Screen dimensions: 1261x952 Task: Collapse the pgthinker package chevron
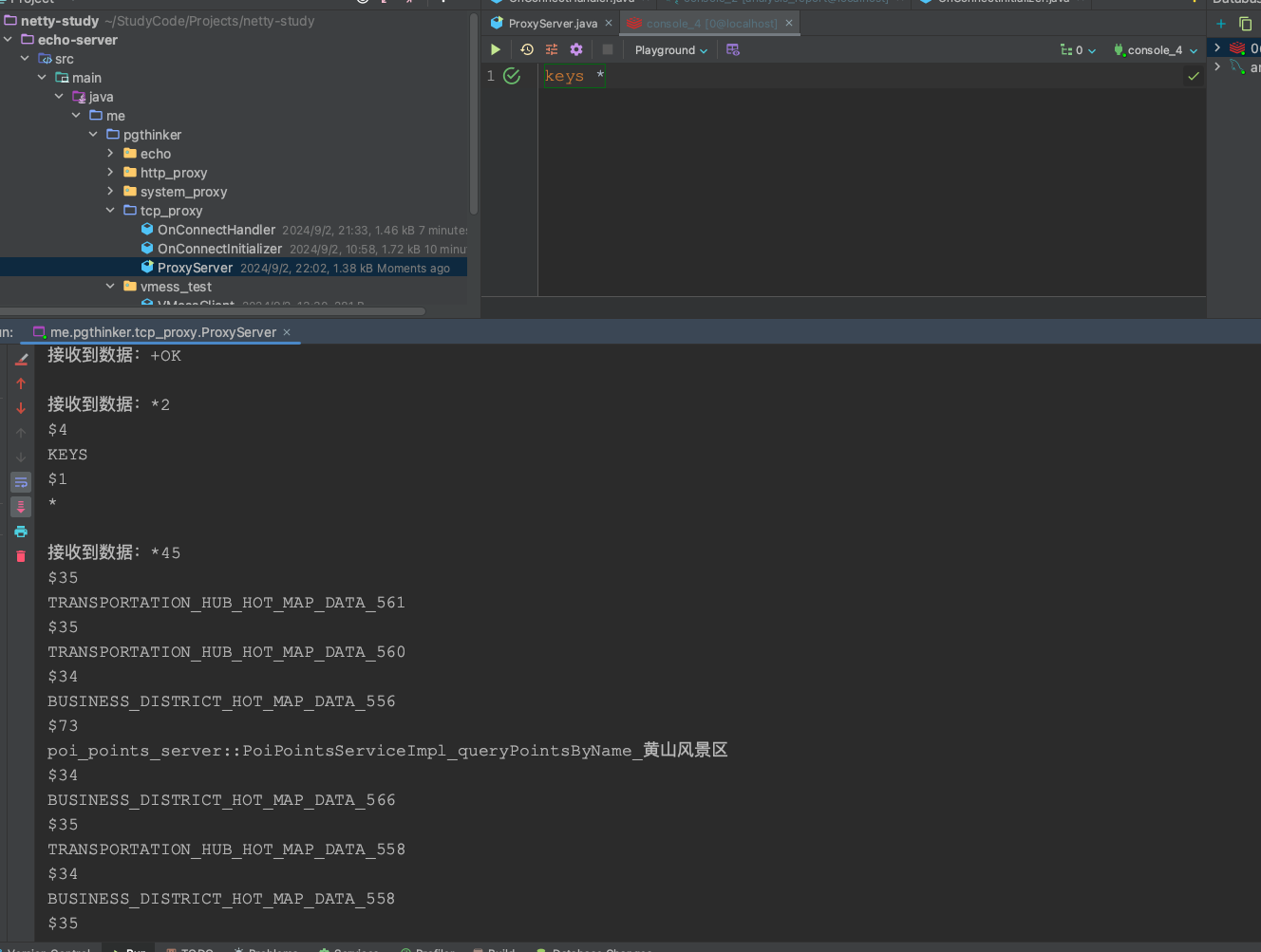pos(93,134)
